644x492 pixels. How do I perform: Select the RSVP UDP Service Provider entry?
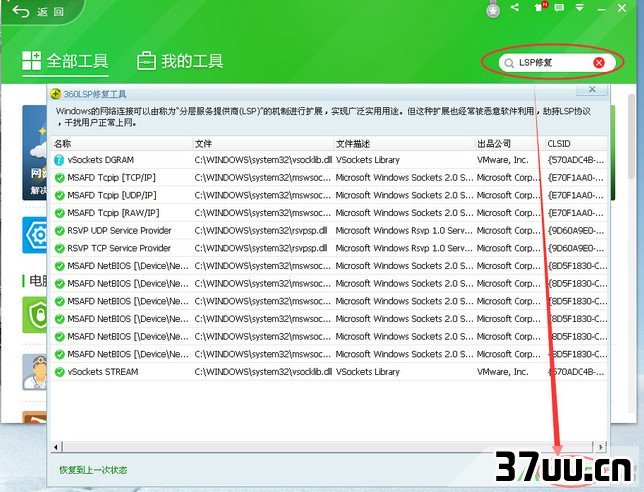(x=119, y=231)
